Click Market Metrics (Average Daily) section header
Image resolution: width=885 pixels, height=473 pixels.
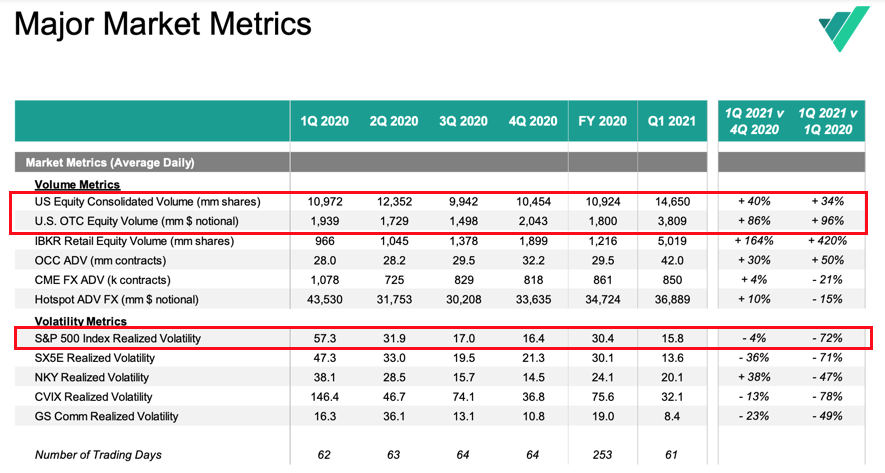[x=110, y=163]
